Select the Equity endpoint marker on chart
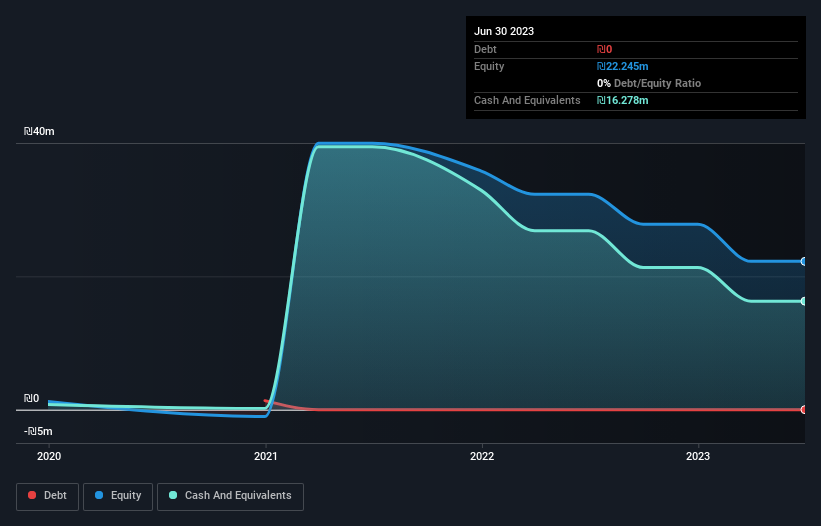The height and width of the screenshot is (526, 821). 803,261
